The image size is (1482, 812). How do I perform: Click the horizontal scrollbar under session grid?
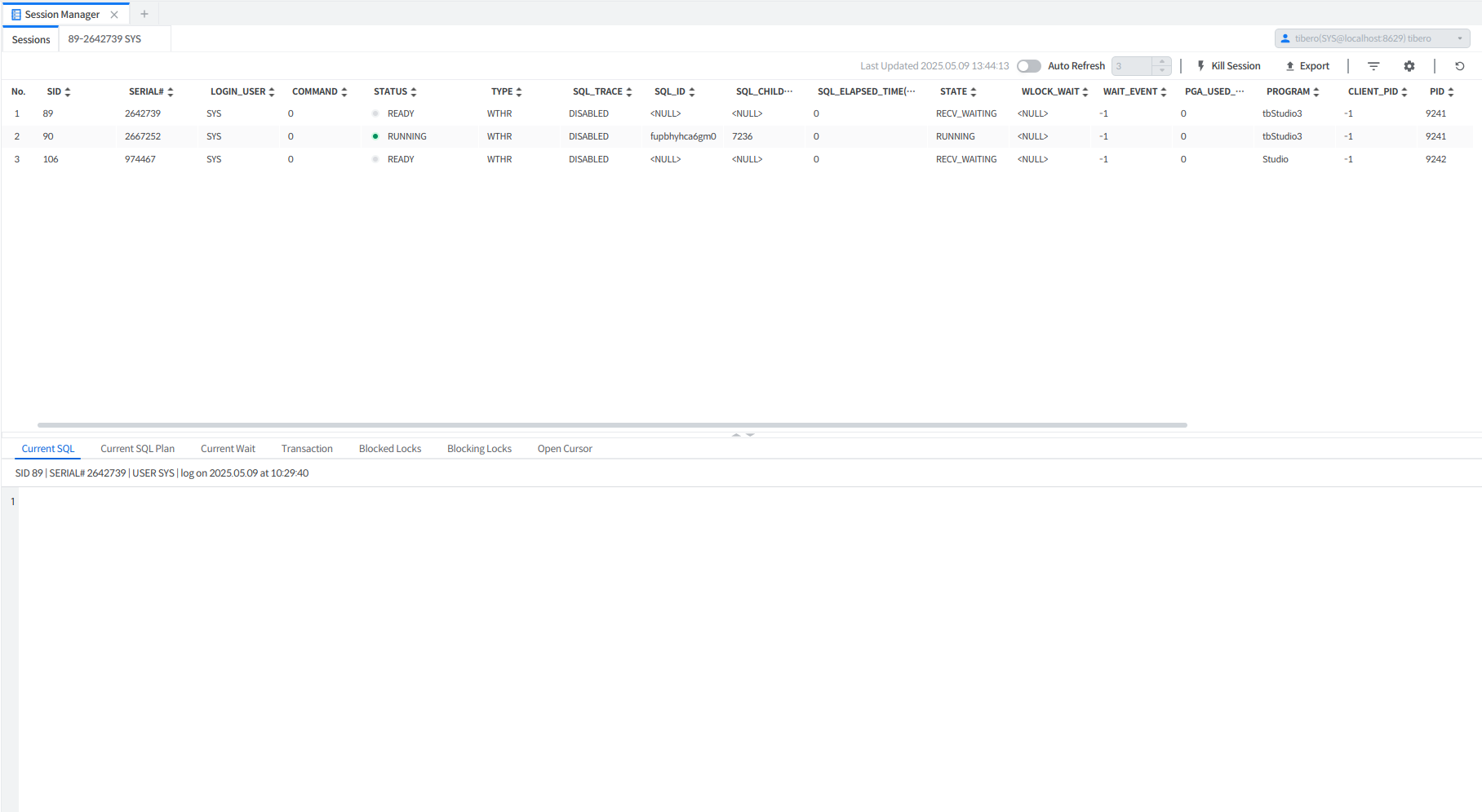tap(612, 425)
